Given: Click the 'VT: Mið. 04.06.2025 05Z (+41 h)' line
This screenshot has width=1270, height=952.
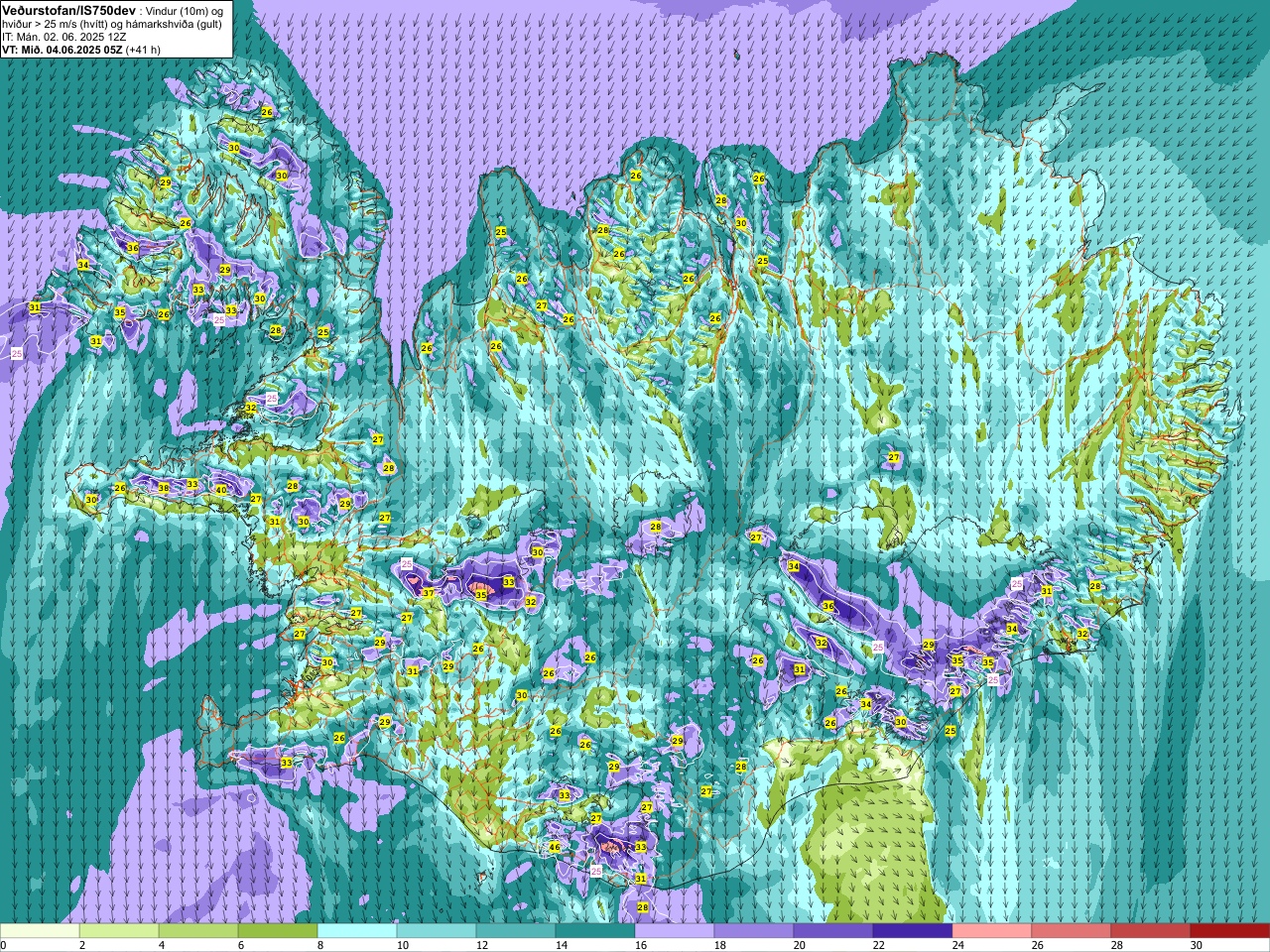Looking at the screenshot, I should pos(81,49).
